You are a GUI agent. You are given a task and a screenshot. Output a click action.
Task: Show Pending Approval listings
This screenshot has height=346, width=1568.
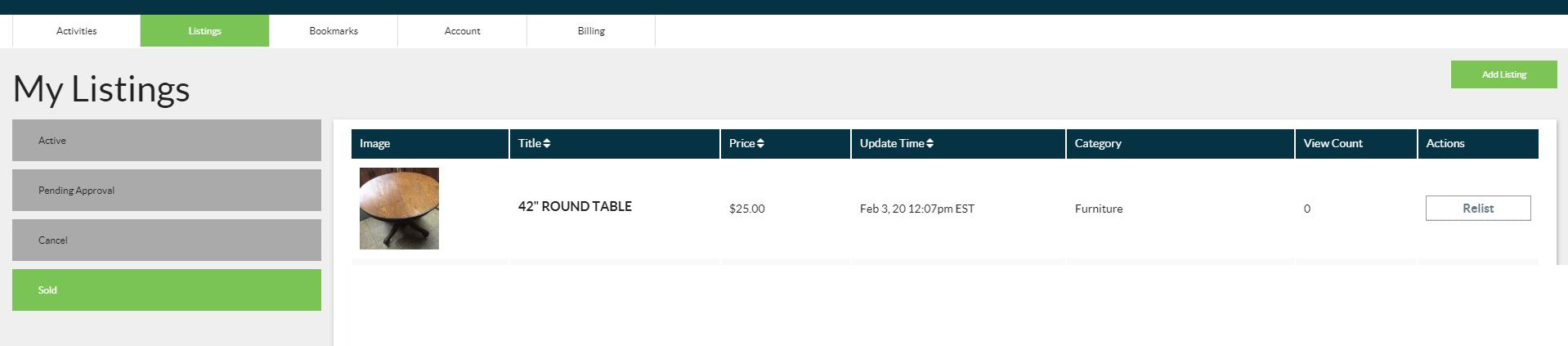pos(167,191)
